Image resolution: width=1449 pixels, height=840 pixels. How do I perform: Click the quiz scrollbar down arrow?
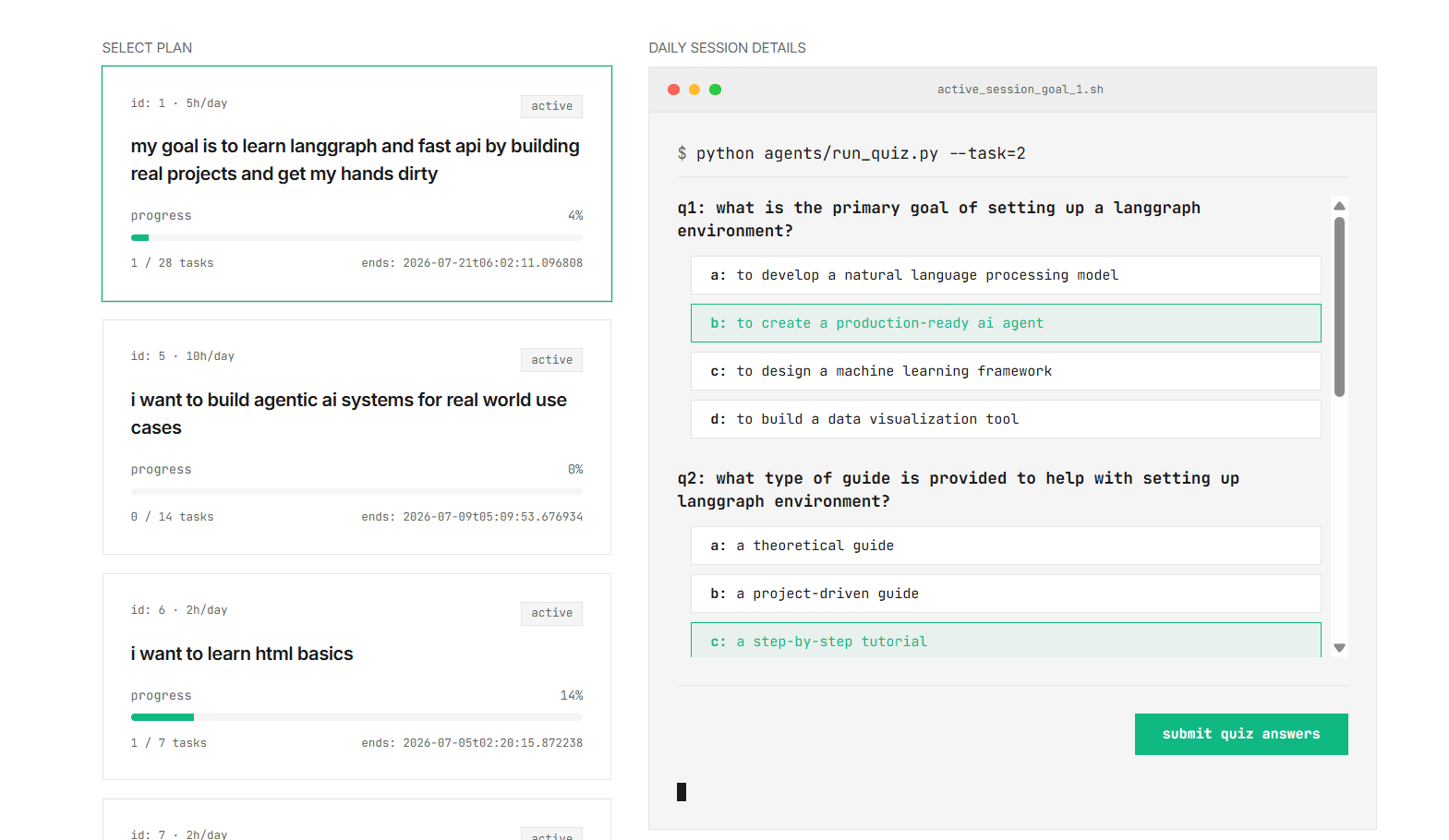[1339, 648]
